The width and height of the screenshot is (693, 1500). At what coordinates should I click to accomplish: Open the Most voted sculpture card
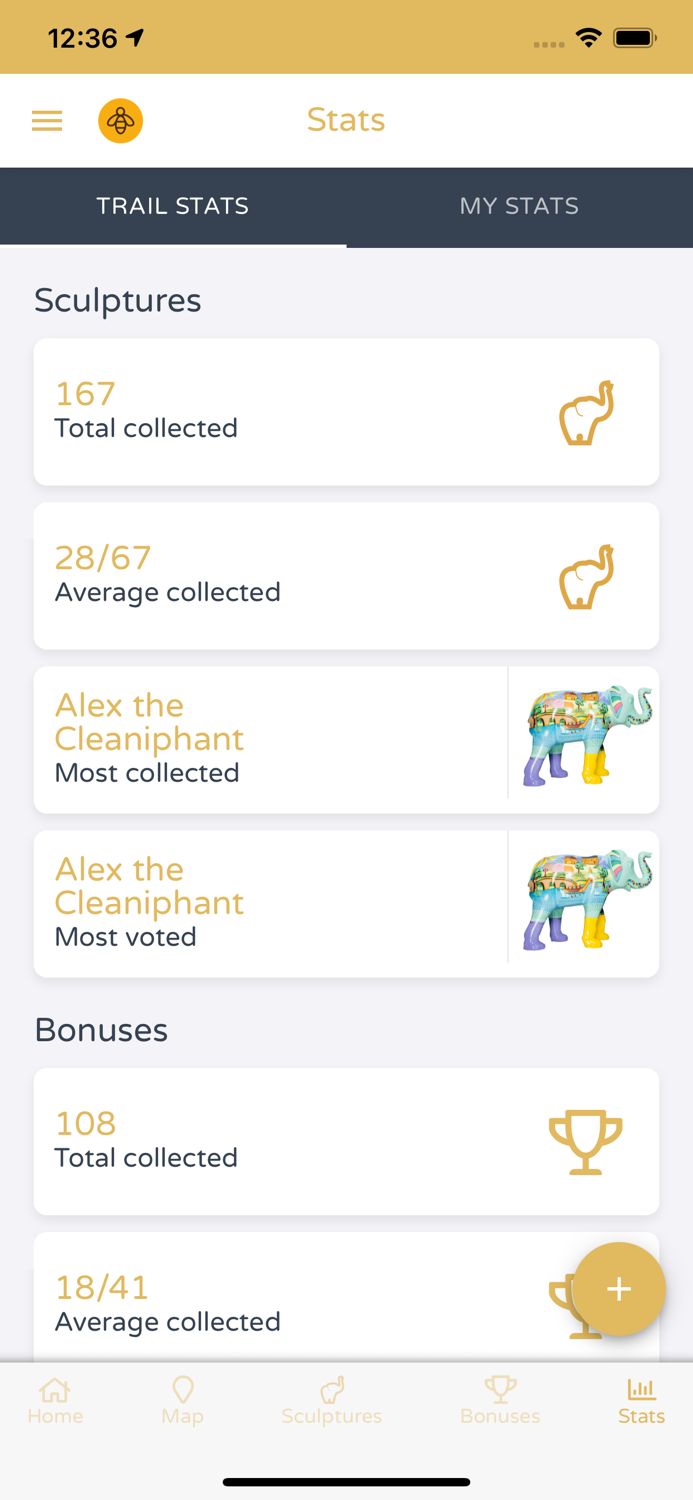(x=270, y=904)
